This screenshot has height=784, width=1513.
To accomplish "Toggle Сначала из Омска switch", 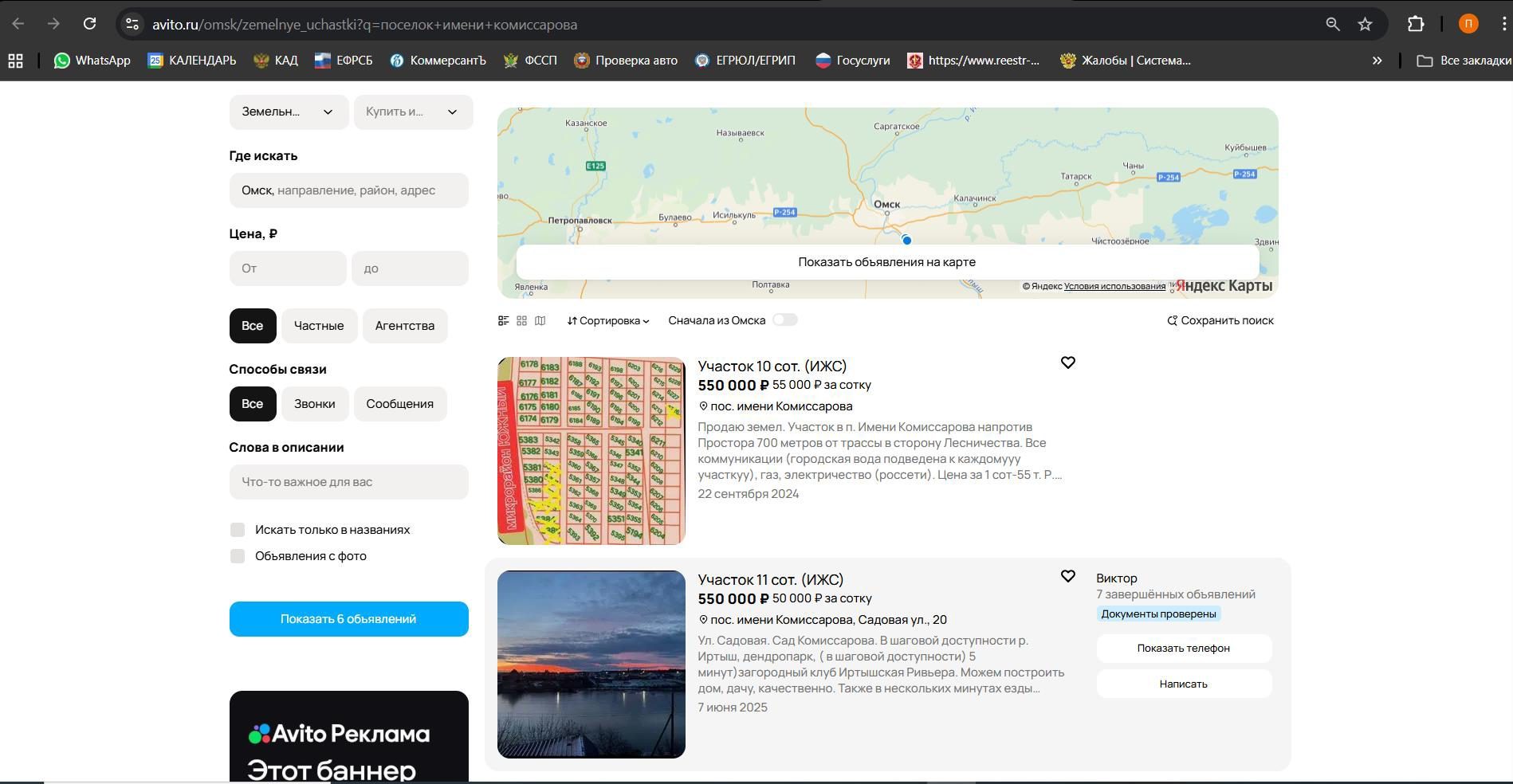I will [x=784, y=319].
